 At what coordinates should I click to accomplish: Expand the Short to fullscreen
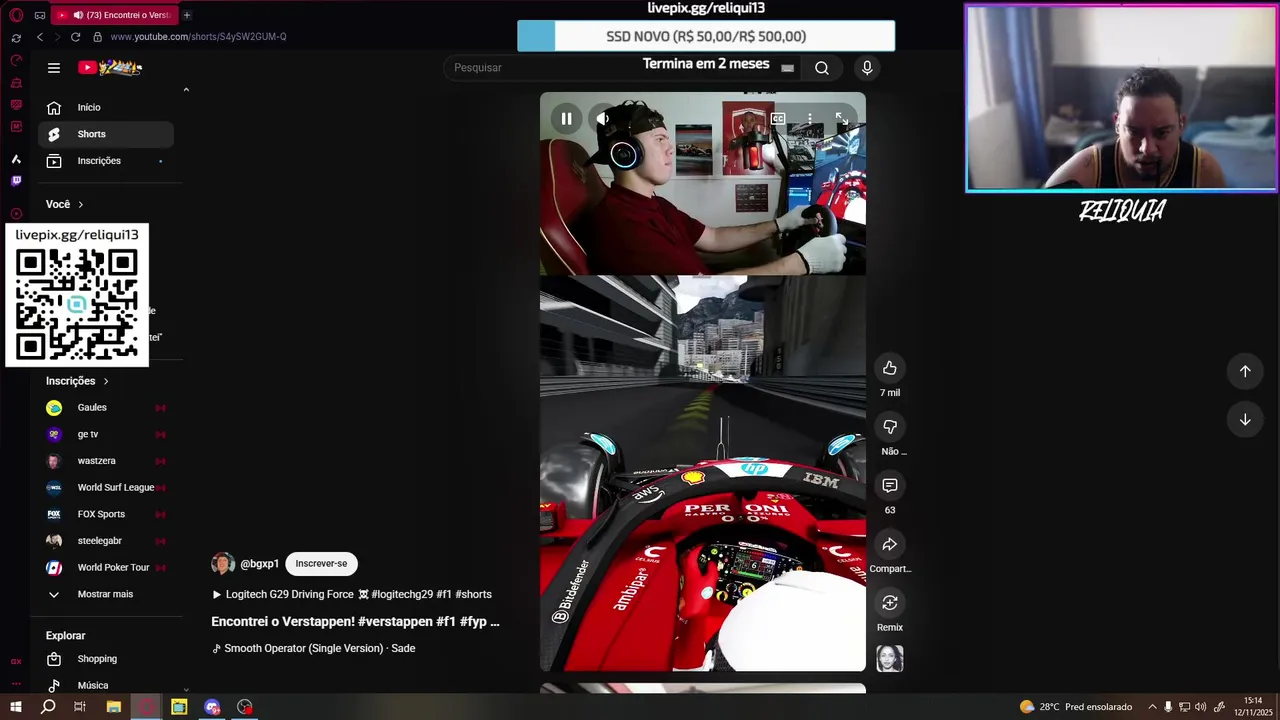pyautogui.click(x=842, y=118)
